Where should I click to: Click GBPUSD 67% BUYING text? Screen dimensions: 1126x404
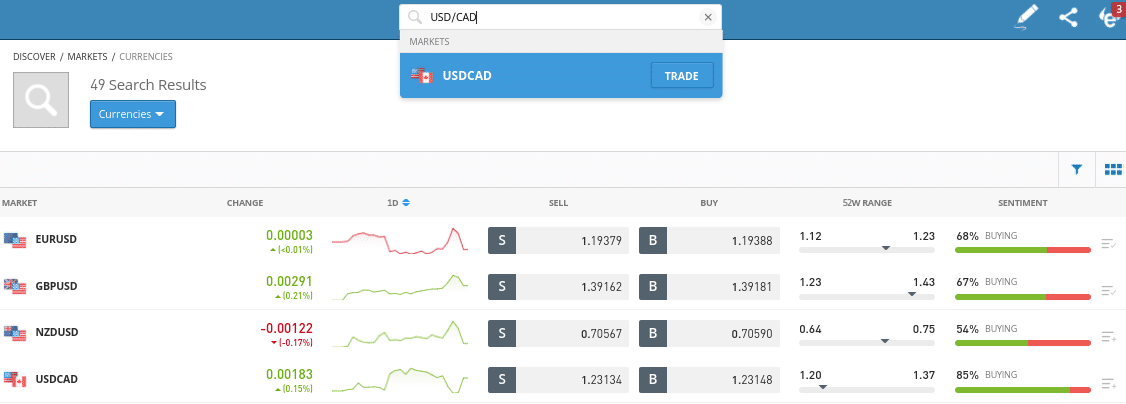986,282
